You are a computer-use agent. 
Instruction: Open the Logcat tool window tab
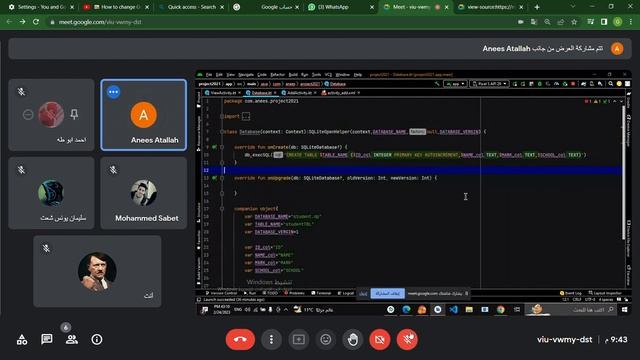346,293
